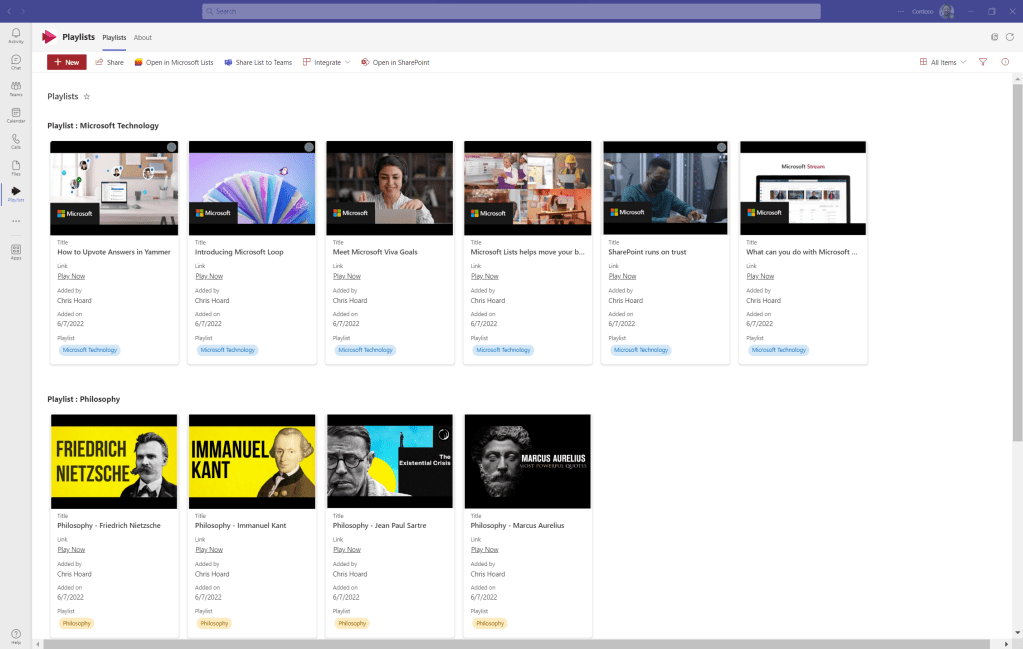Open the Calls section
The image size is (1023, 649).
pos(16,141)
